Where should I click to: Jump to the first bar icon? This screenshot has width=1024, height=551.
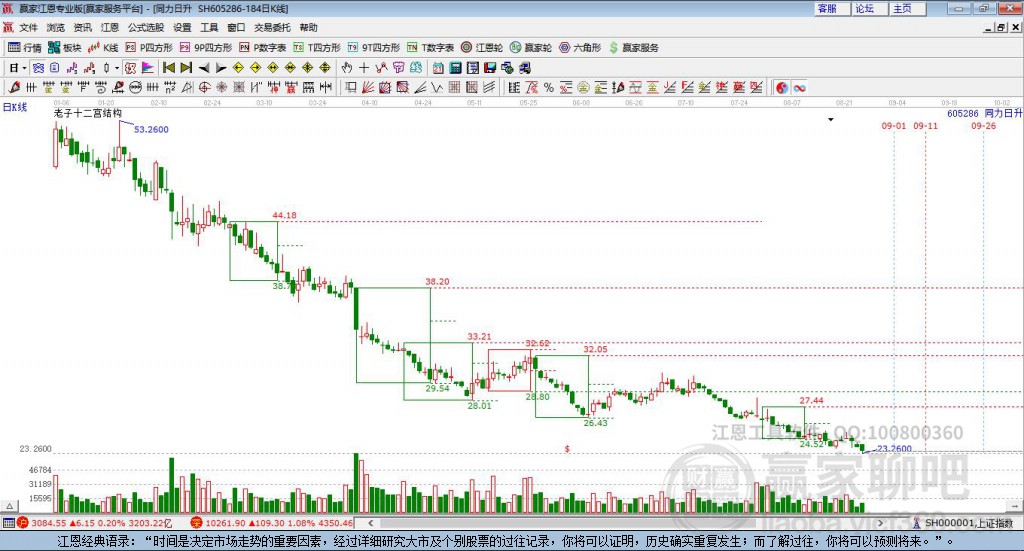168,68
